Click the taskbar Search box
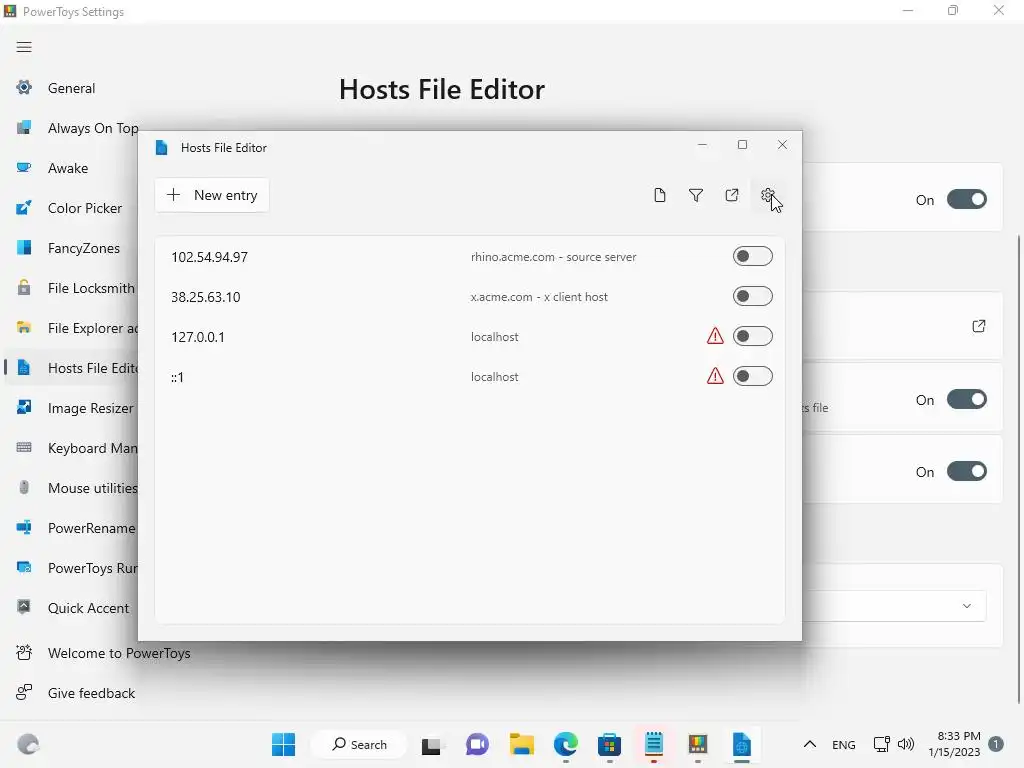Viewport: 1024px width, 768px height. click(359, 744)
